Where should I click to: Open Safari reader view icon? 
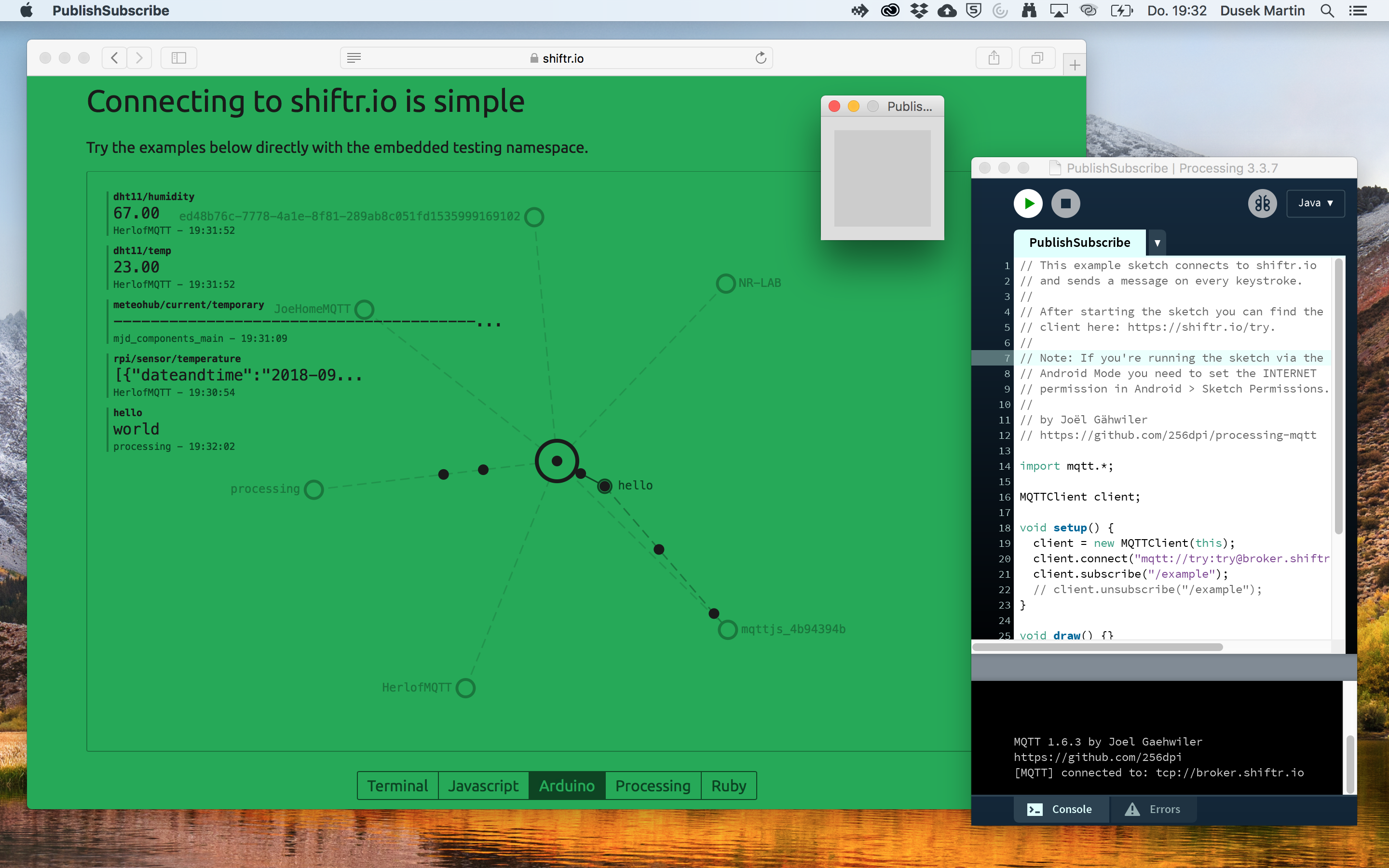tap(354, 58)
